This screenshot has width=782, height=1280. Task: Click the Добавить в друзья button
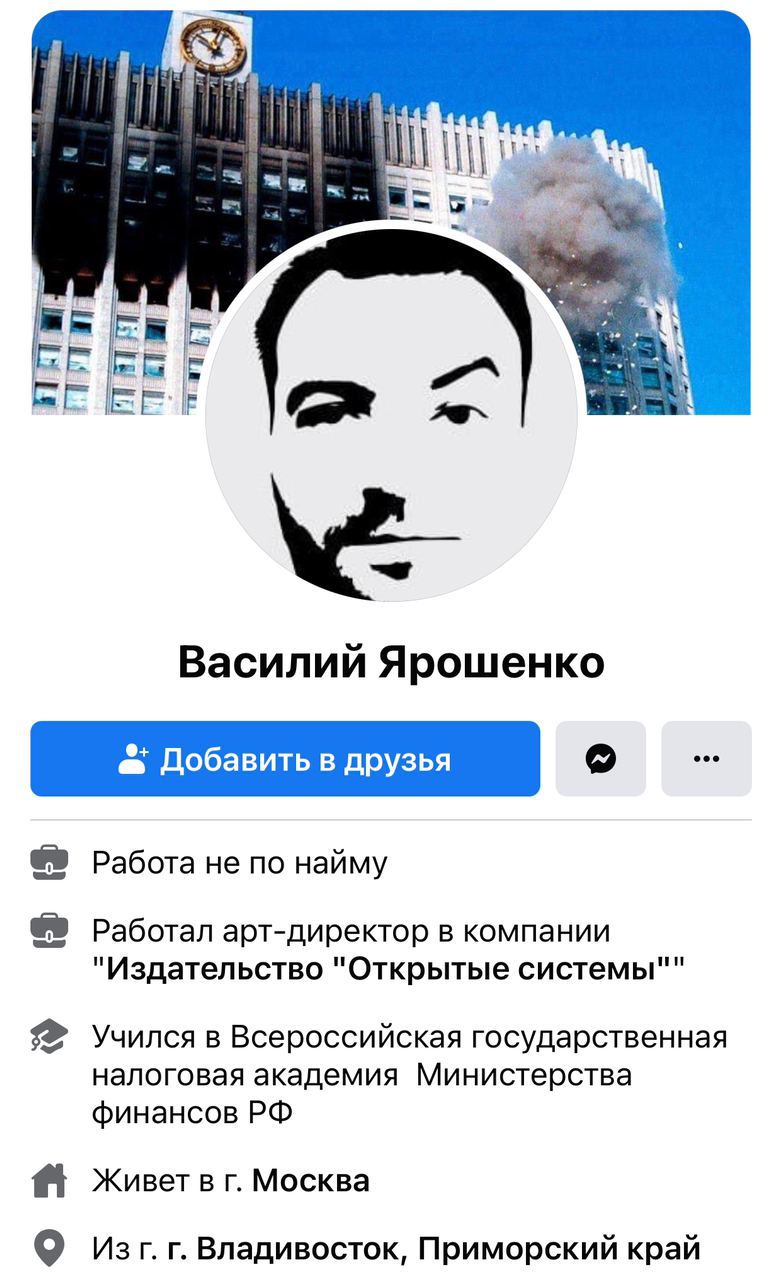pos(285,759)
